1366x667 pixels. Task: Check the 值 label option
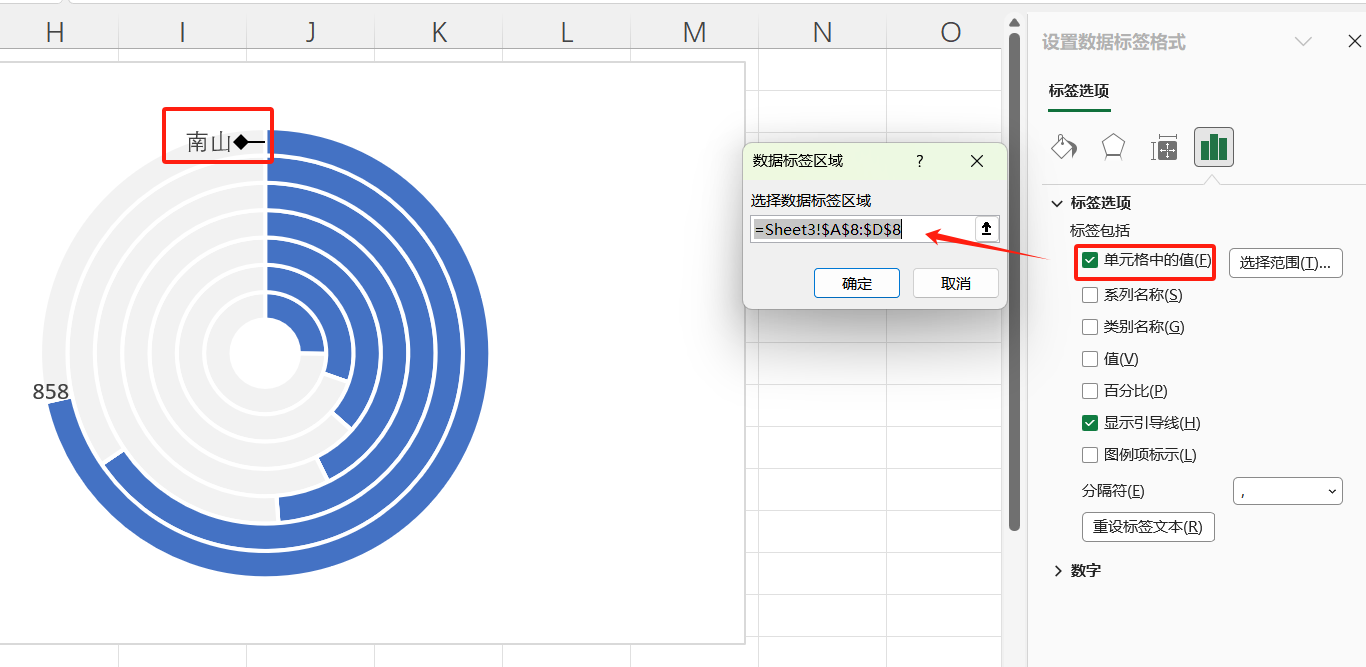1089,358
